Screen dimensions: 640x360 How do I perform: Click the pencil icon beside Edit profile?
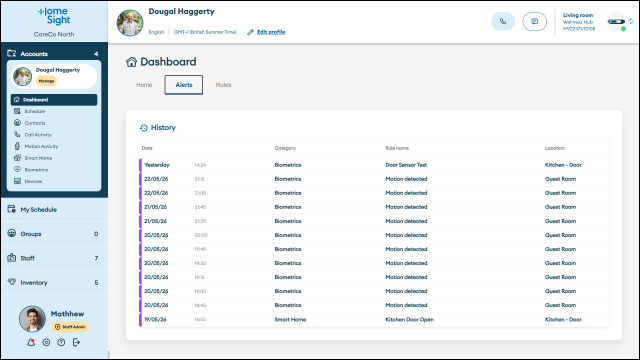(250, 32)
